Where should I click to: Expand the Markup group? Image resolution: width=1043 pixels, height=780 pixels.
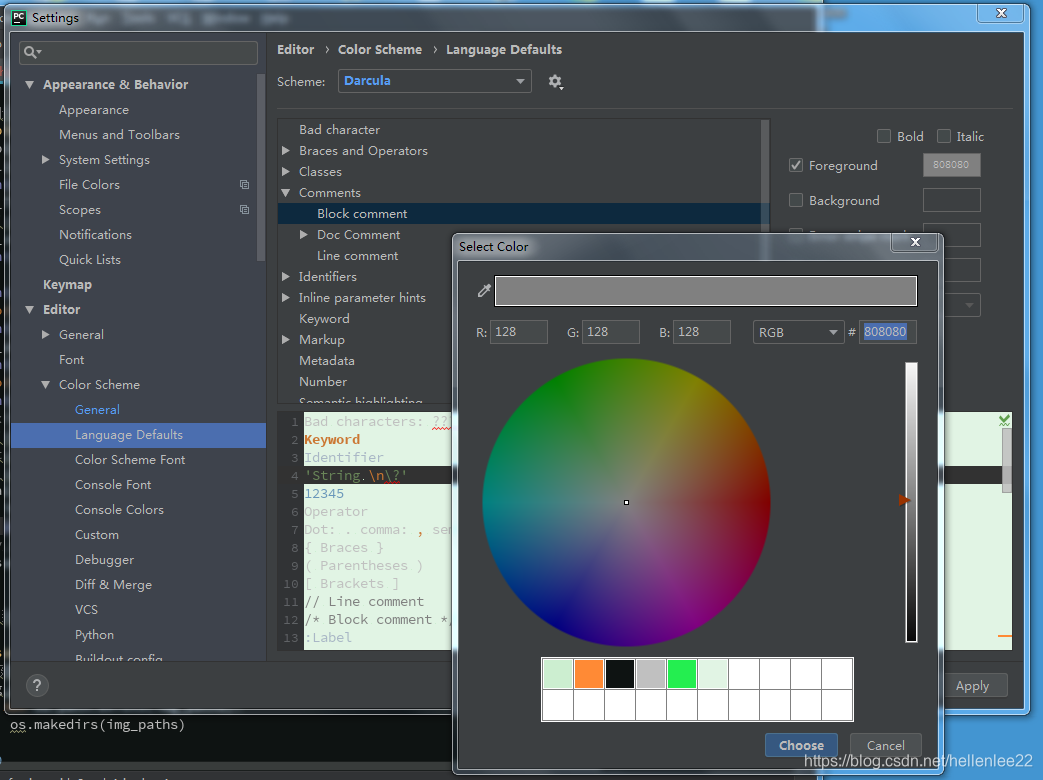[286, 339]
